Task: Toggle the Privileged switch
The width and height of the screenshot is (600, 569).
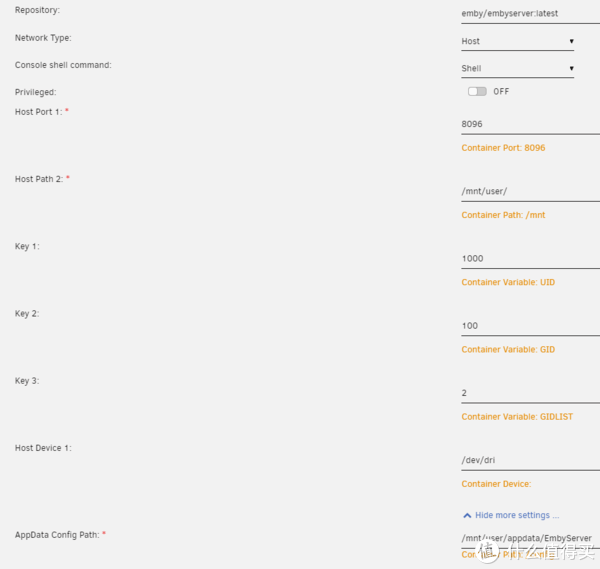Action: pos(477,91)
